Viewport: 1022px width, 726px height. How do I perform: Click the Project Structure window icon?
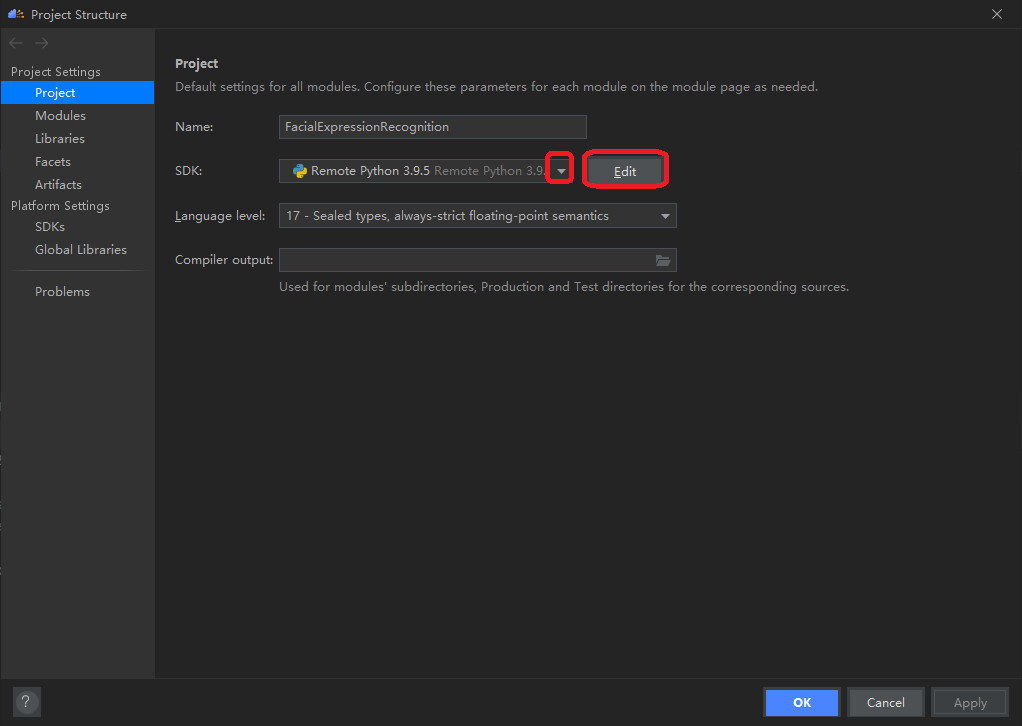click(x=16, y=14)
